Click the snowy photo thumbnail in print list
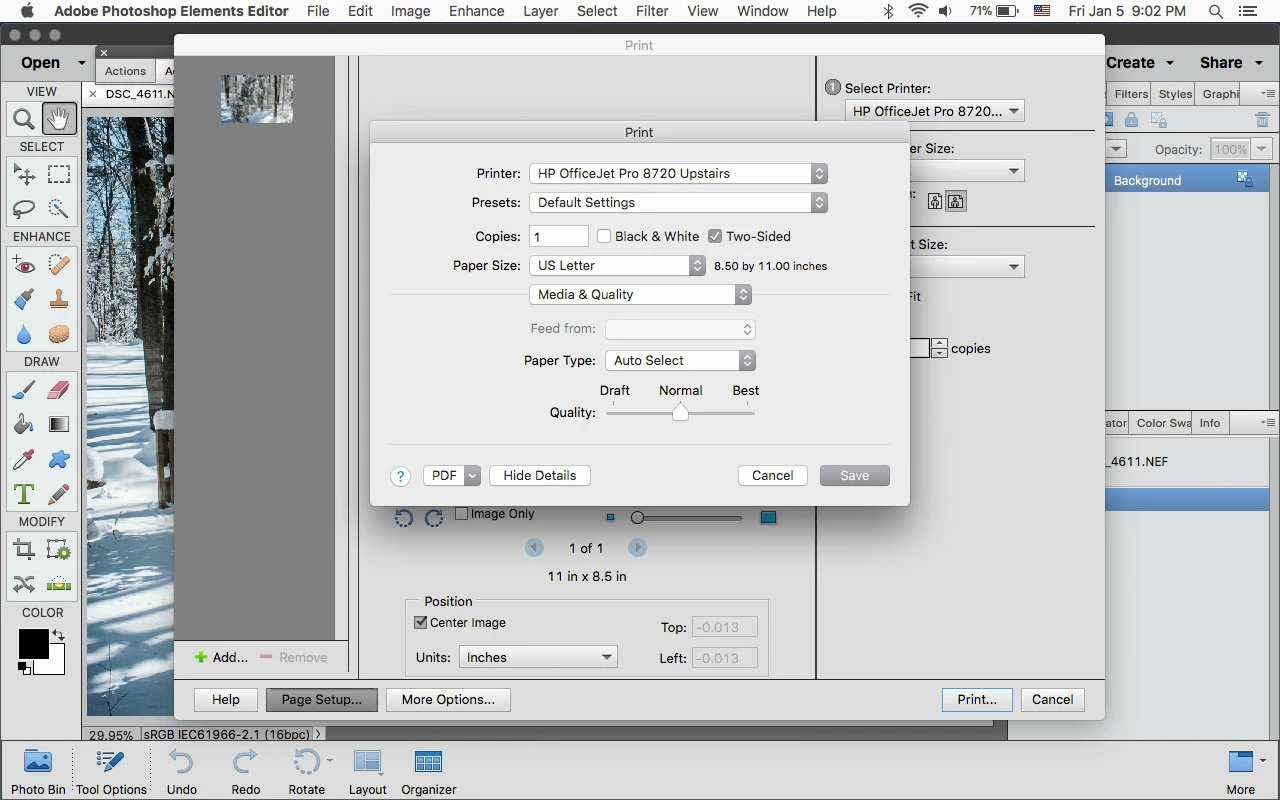 (257, 98)
